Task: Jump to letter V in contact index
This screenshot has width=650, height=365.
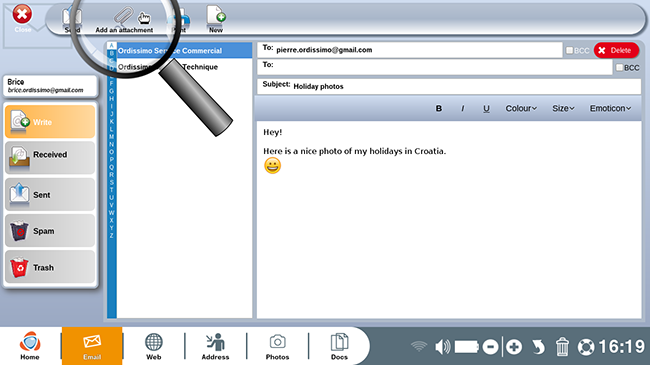Action: pyautogui.click(x=111, y=205)
